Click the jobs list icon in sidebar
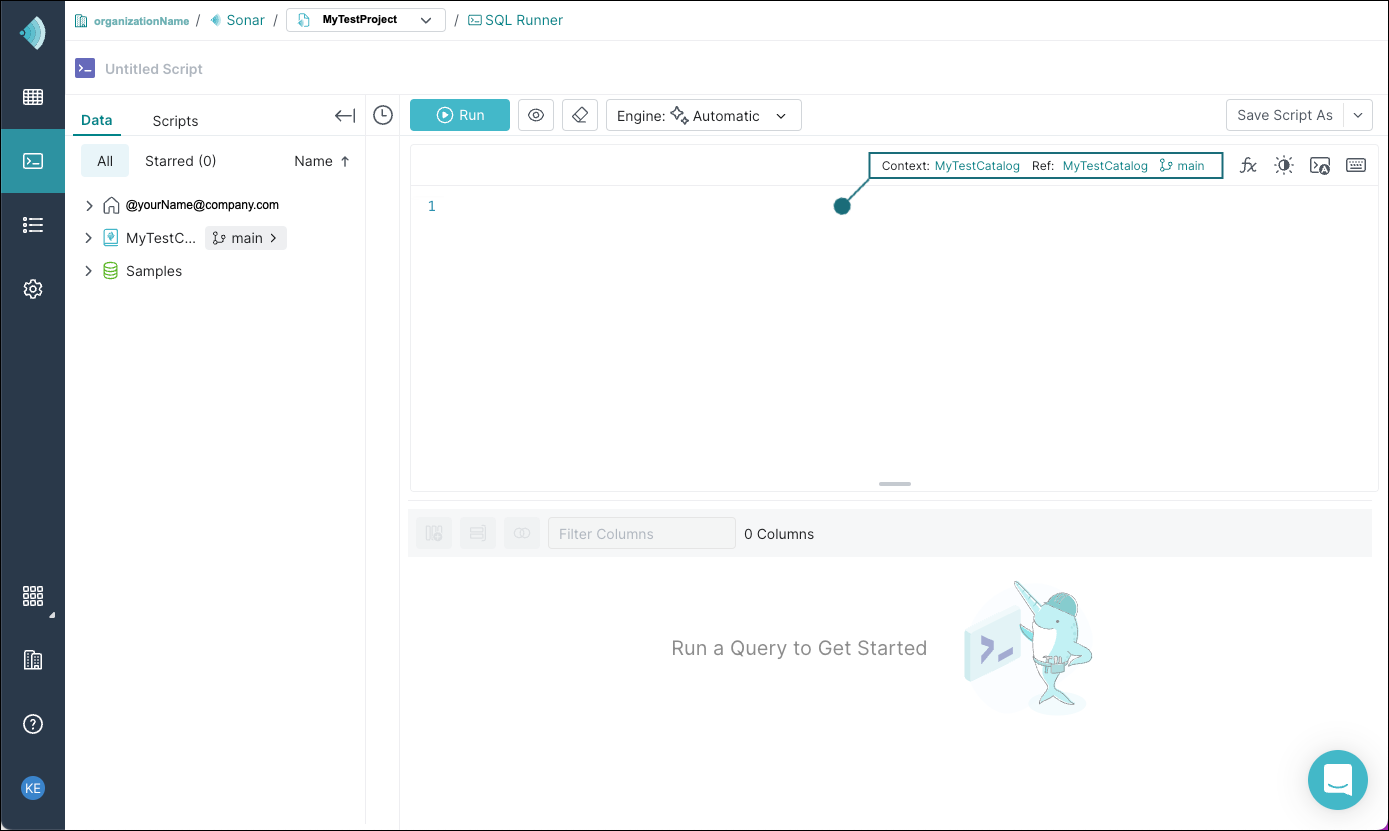This screenshot has width=1389, height=831. pos(33,224)
